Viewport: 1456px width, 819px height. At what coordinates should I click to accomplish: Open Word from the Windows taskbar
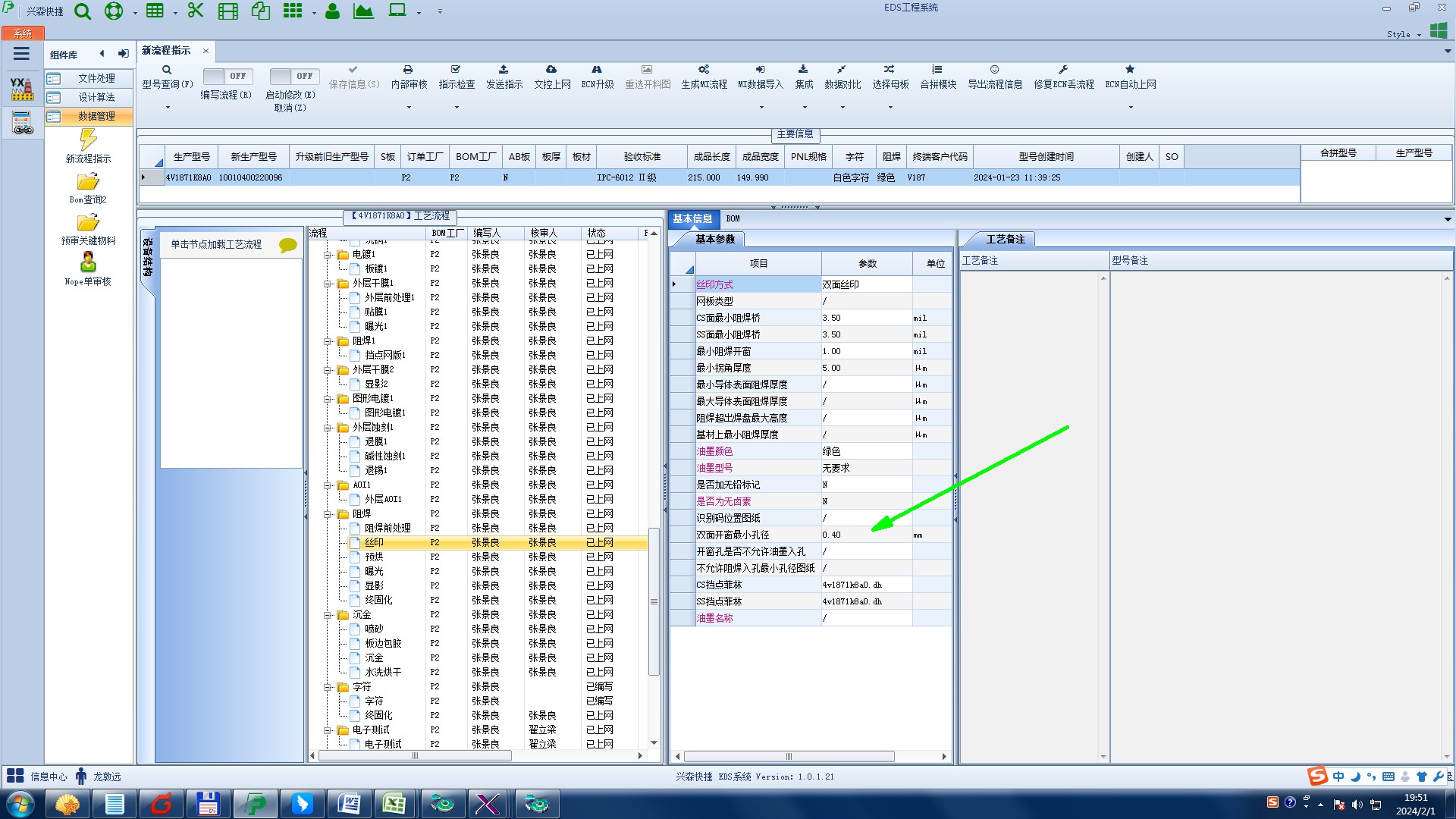click(348, 803)
